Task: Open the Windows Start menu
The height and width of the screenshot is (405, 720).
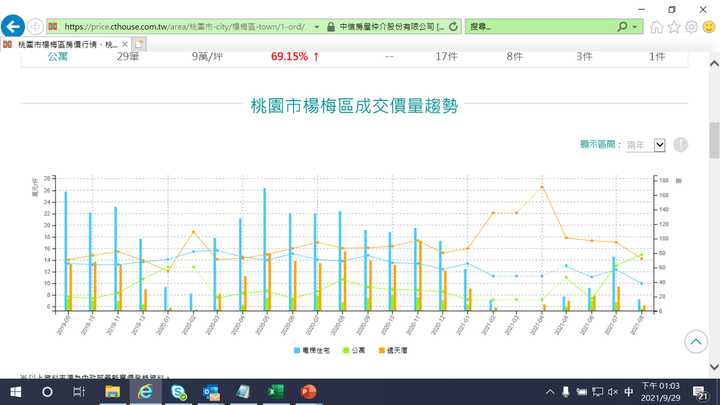Action: pyautogui.click(x=16, y=392)
